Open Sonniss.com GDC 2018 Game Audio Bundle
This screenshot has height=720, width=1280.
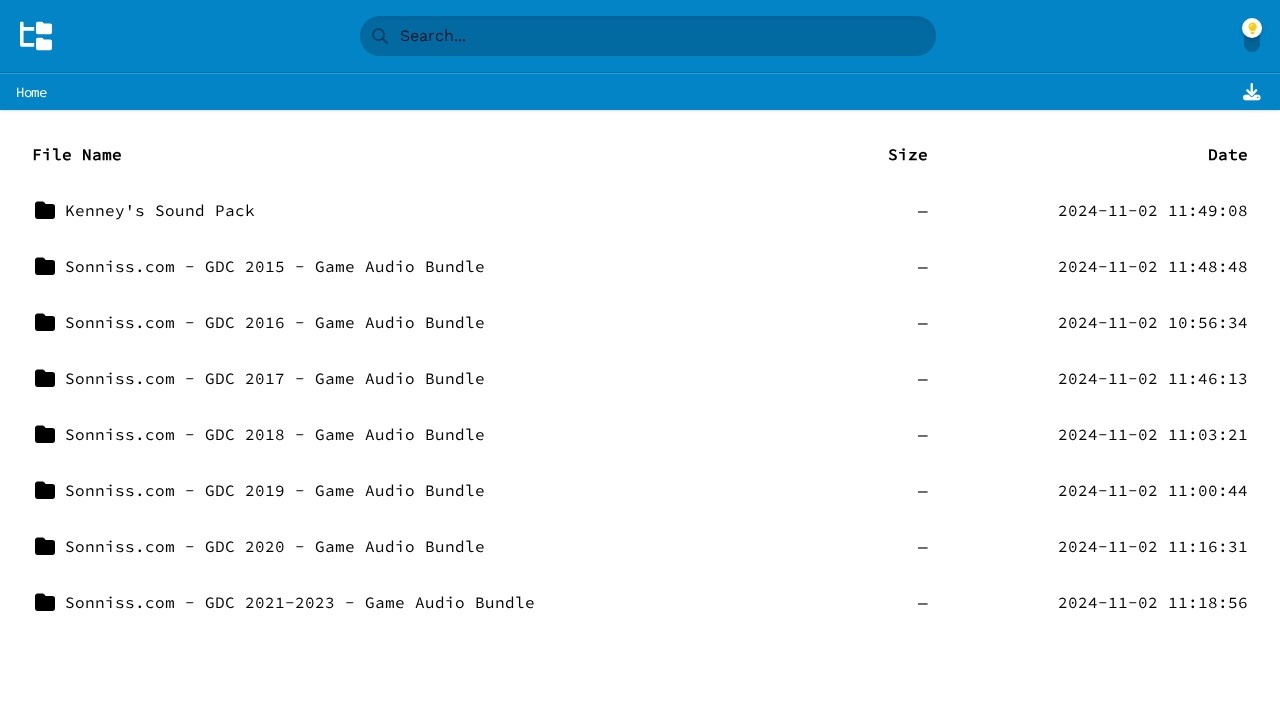[275, 435]
